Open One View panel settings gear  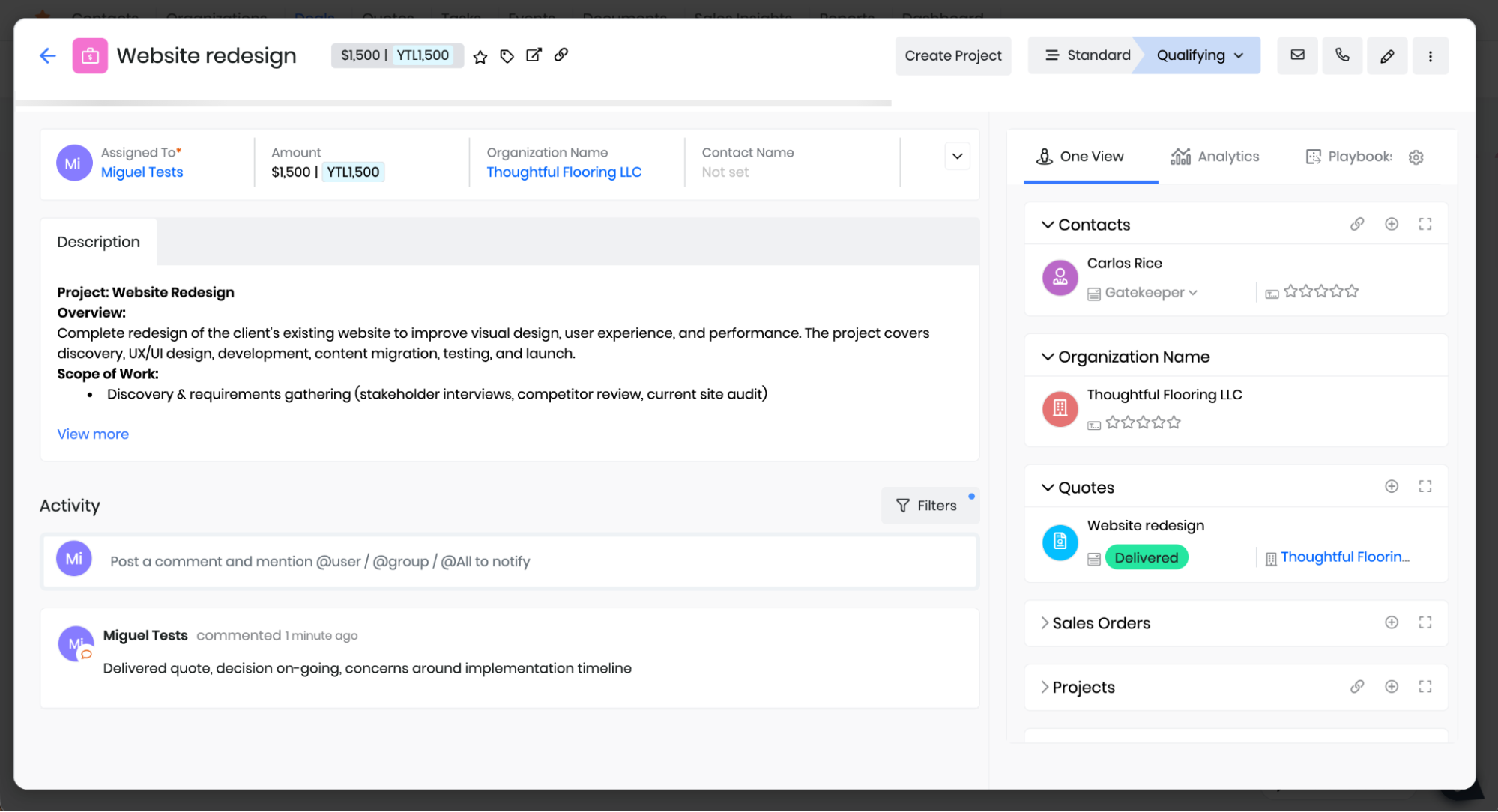click(x=1416, y=157)
